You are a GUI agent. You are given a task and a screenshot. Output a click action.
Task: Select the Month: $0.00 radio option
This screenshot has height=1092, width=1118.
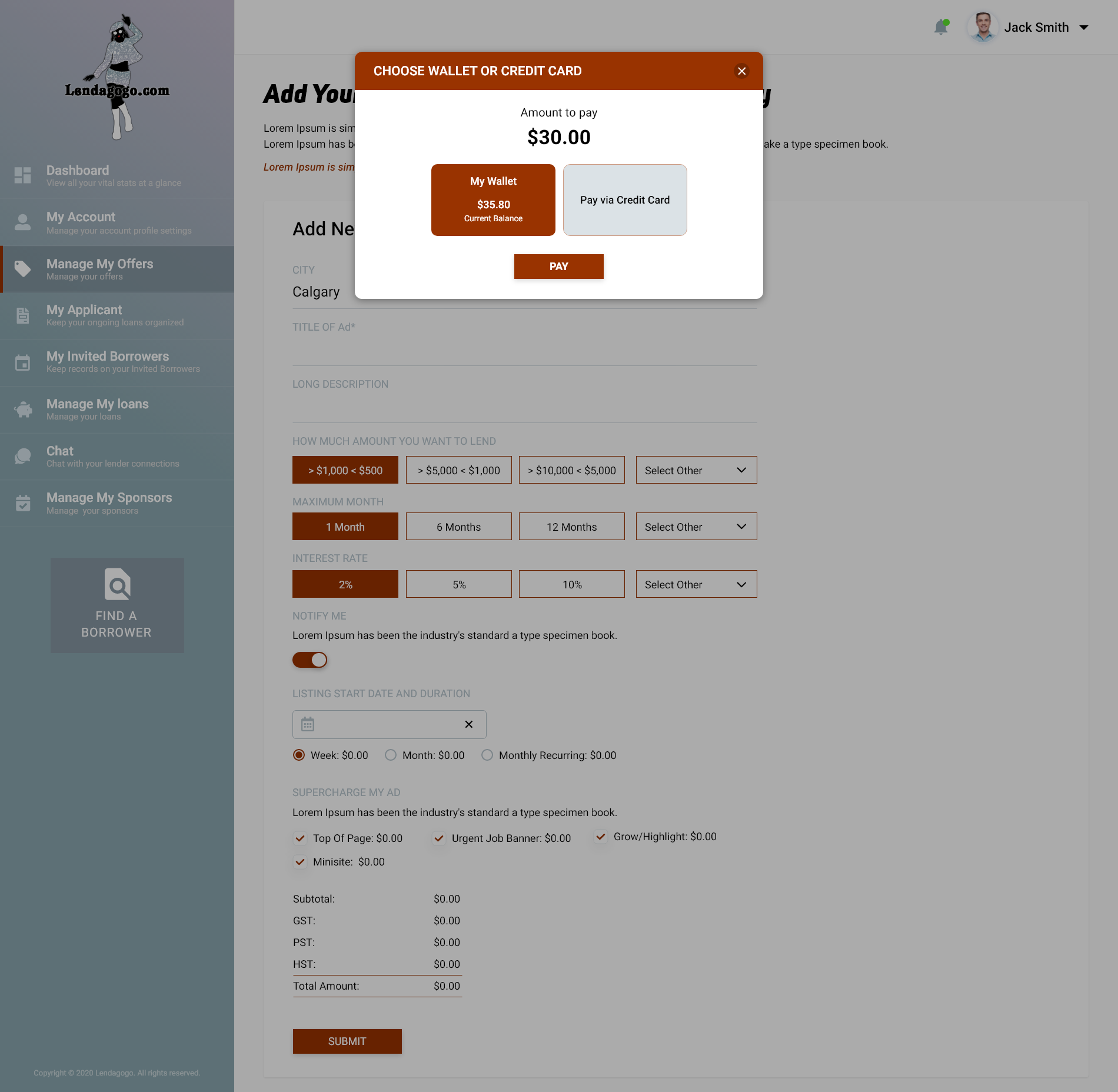click(x=391, y=755)
